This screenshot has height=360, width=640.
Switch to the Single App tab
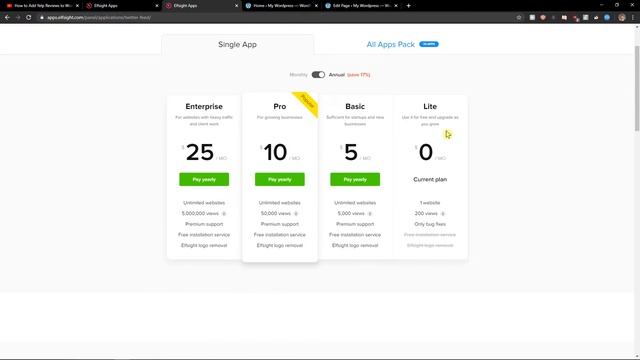(238, 44)
